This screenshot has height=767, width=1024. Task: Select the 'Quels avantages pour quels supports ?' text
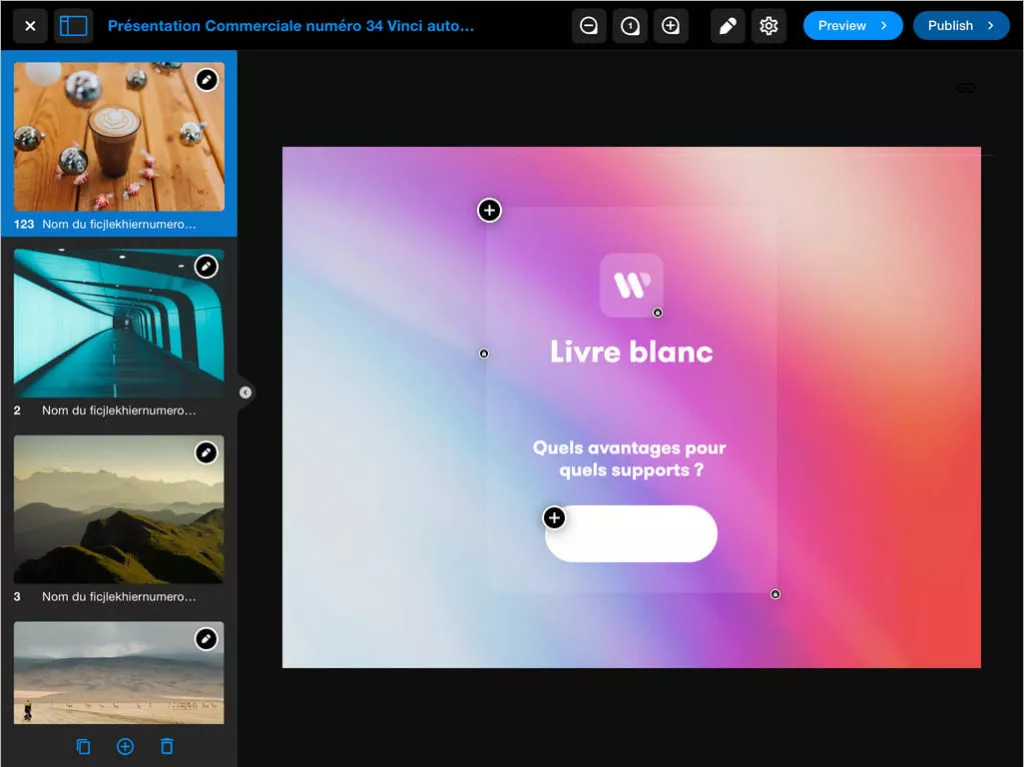coord(630,459)
